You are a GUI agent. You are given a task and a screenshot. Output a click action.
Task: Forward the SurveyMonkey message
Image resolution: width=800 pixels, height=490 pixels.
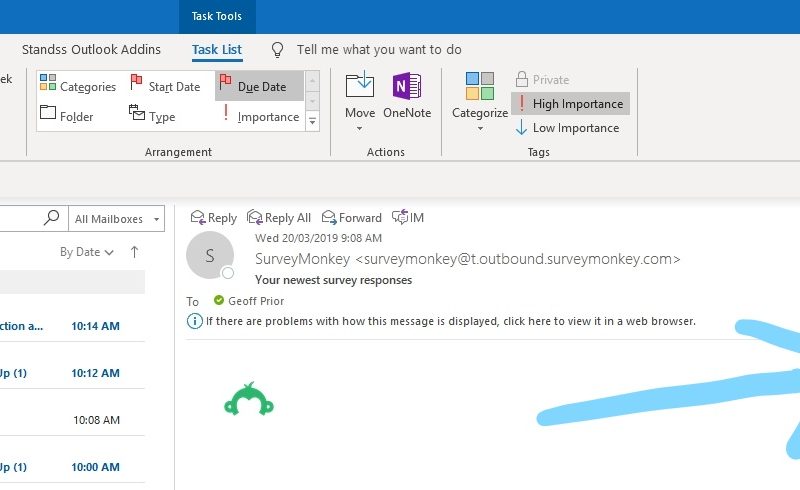tap(352, 218)
